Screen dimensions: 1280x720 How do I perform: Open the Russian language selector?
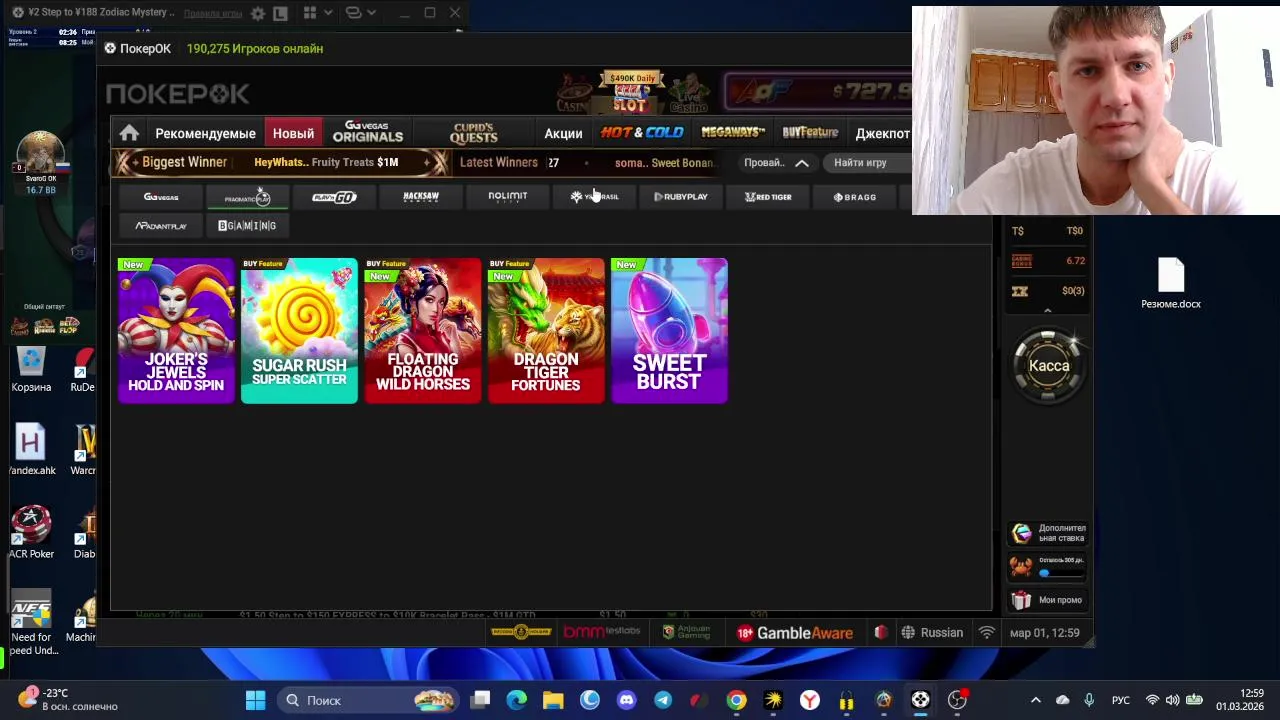pyautogui.click(x=932, y=633)
